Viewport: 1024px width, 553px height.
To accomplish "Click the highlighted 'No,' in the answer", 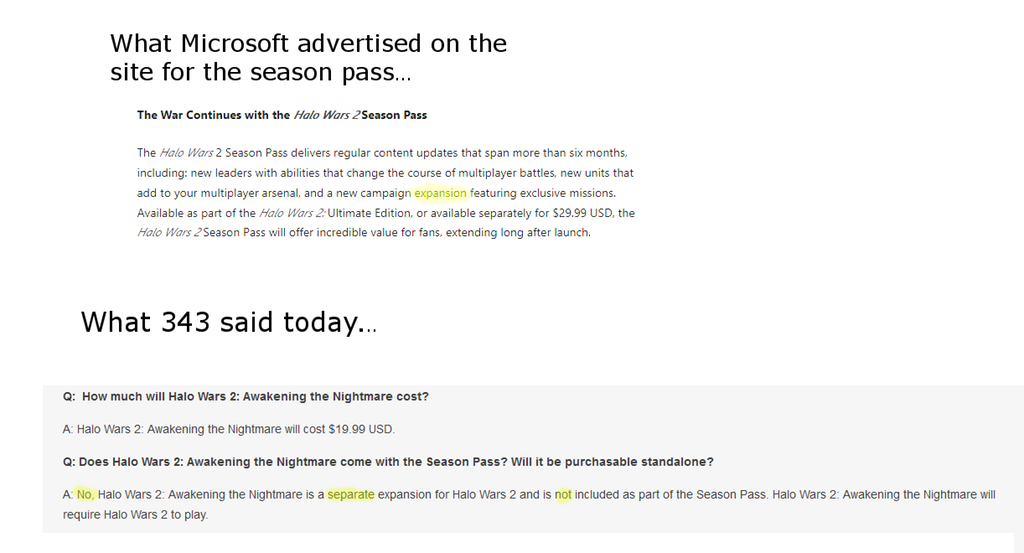I will coord(86,494).
